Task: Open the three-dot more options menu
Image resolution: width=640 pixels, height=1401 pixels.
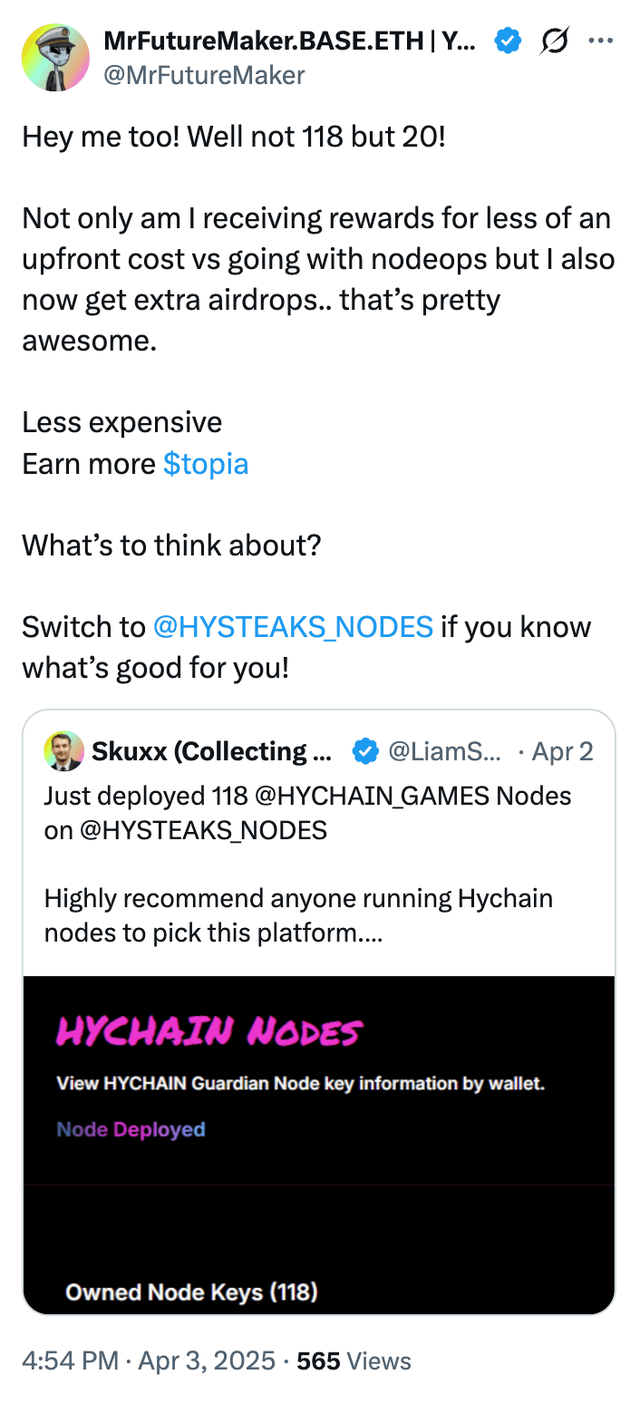Action: pyautogui.click(x=601, y=41)
